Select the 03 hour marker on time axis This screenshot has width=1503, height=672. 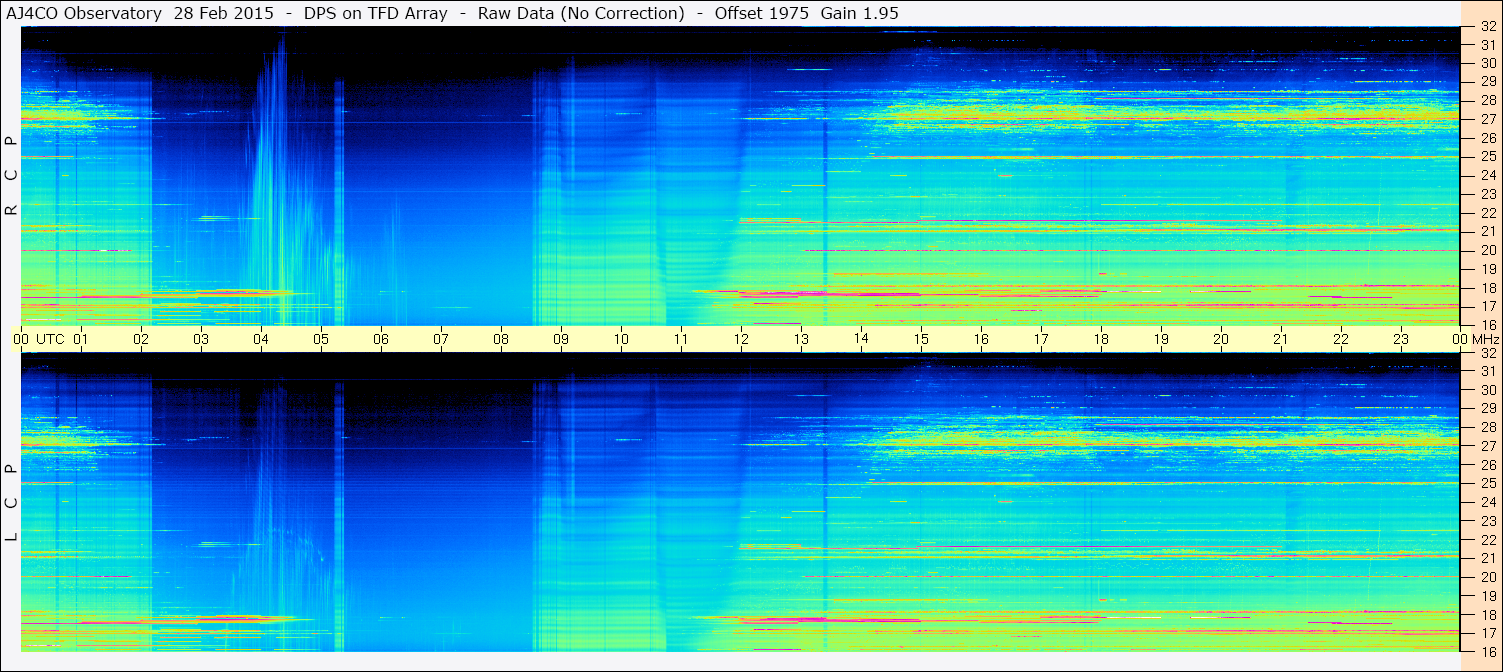201,339
